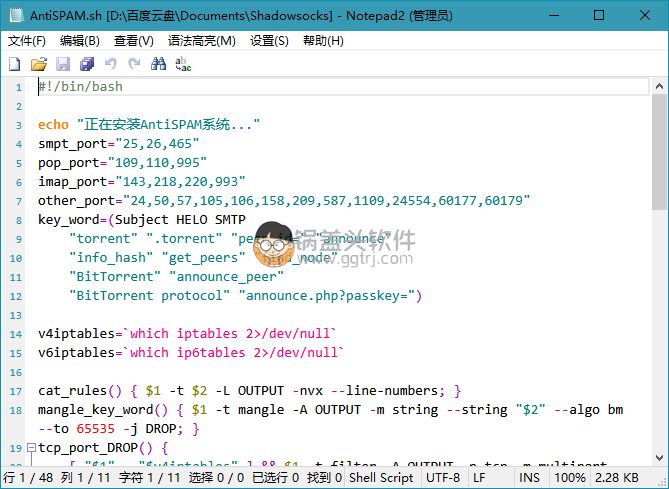Click the "announce.php?passkey=" string
The height and width of the screenshot is (489, 669).
[x=327, y=296]
